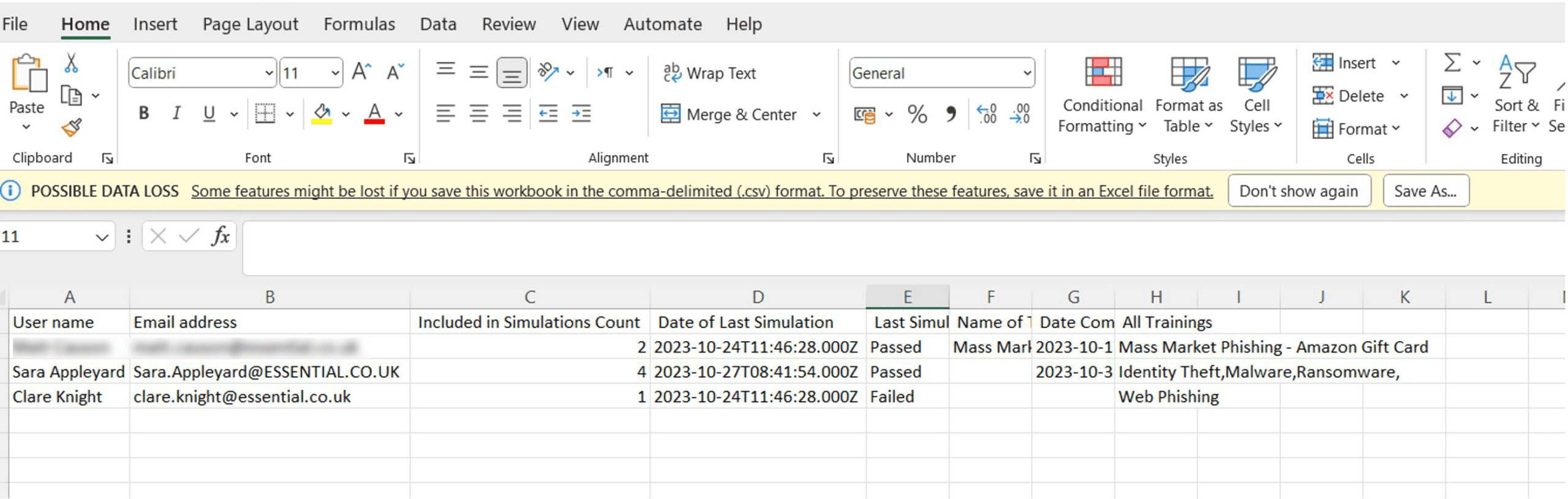Open the Page Layout tab

(250, 24)
